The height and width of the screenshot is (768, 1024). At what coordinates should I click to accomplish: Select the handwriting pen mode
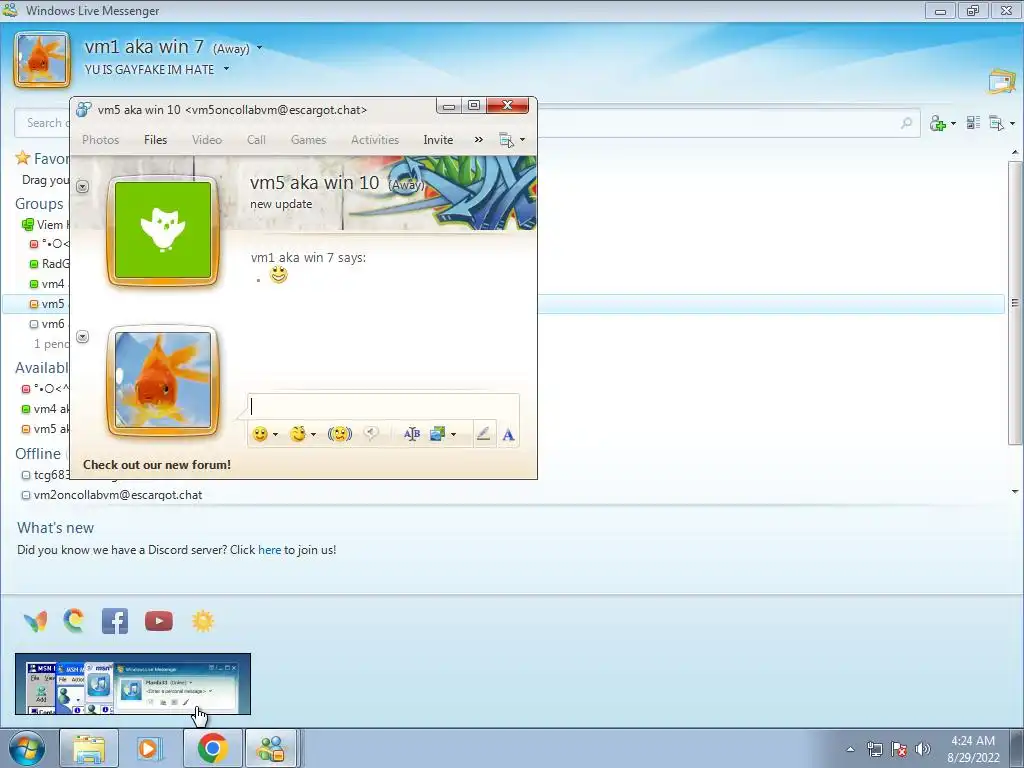(483, 434)
